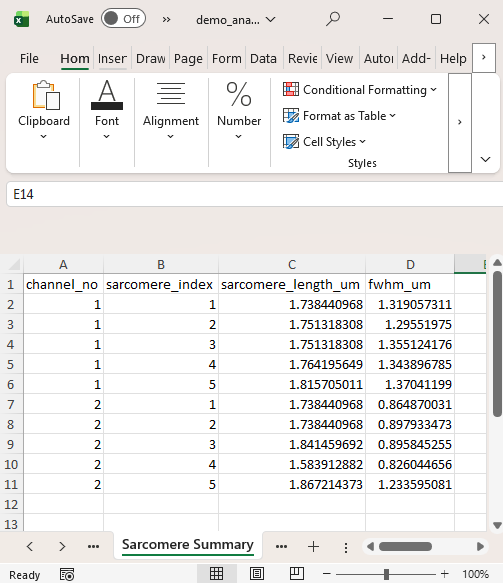
Task: Click the horizontal scrollbar right arrow
Action: (x=480, y=546)
